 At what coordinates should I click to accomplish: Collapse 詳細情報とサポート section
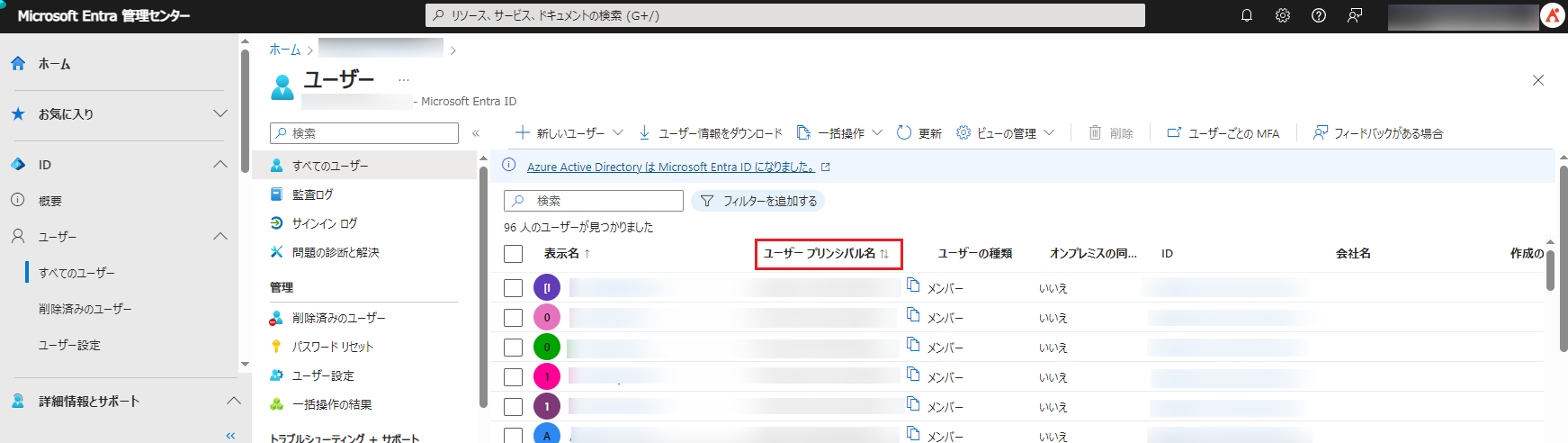pos(233,401)
